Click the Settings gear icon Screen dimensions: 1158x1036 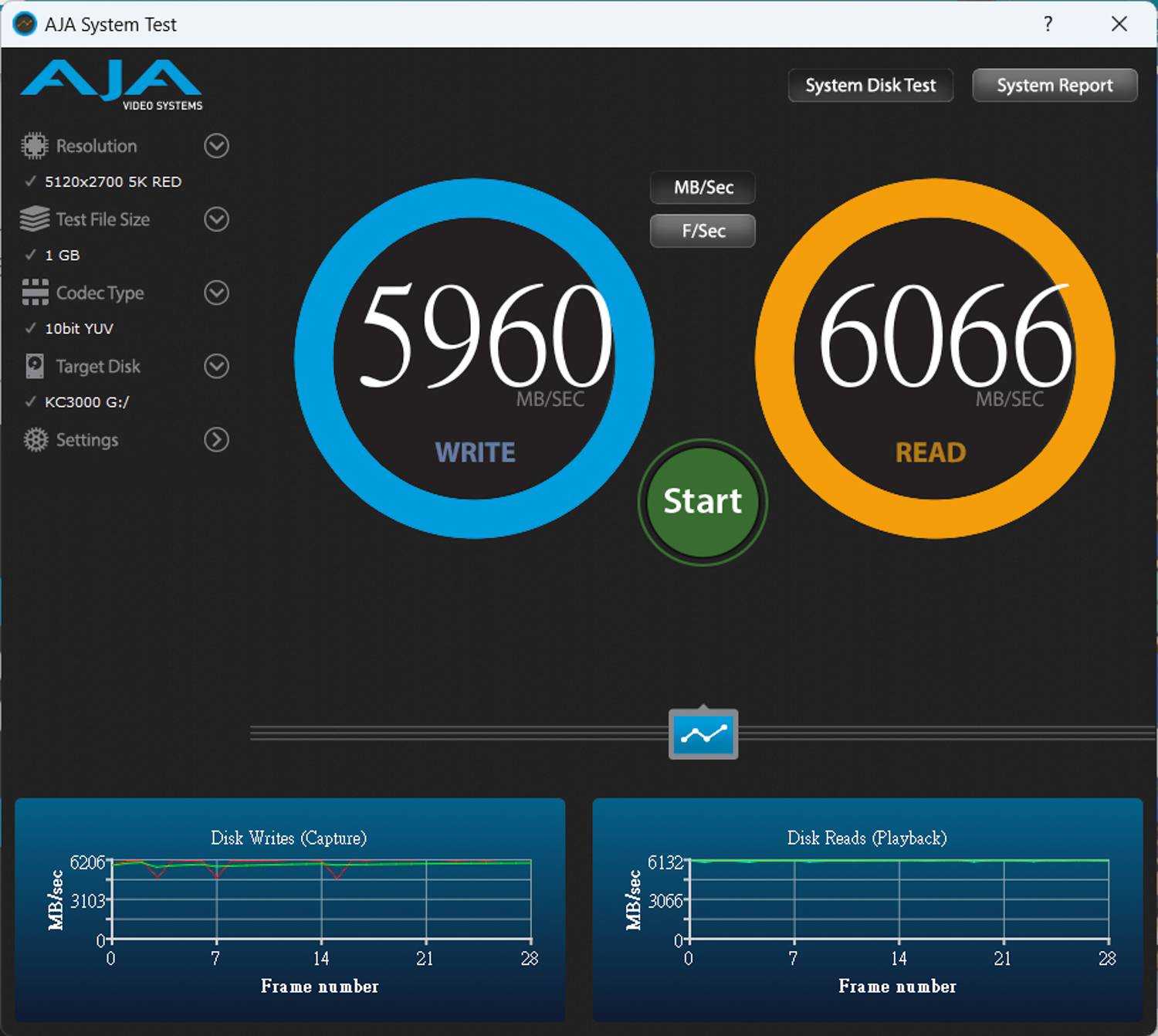[x=35, y=440]
